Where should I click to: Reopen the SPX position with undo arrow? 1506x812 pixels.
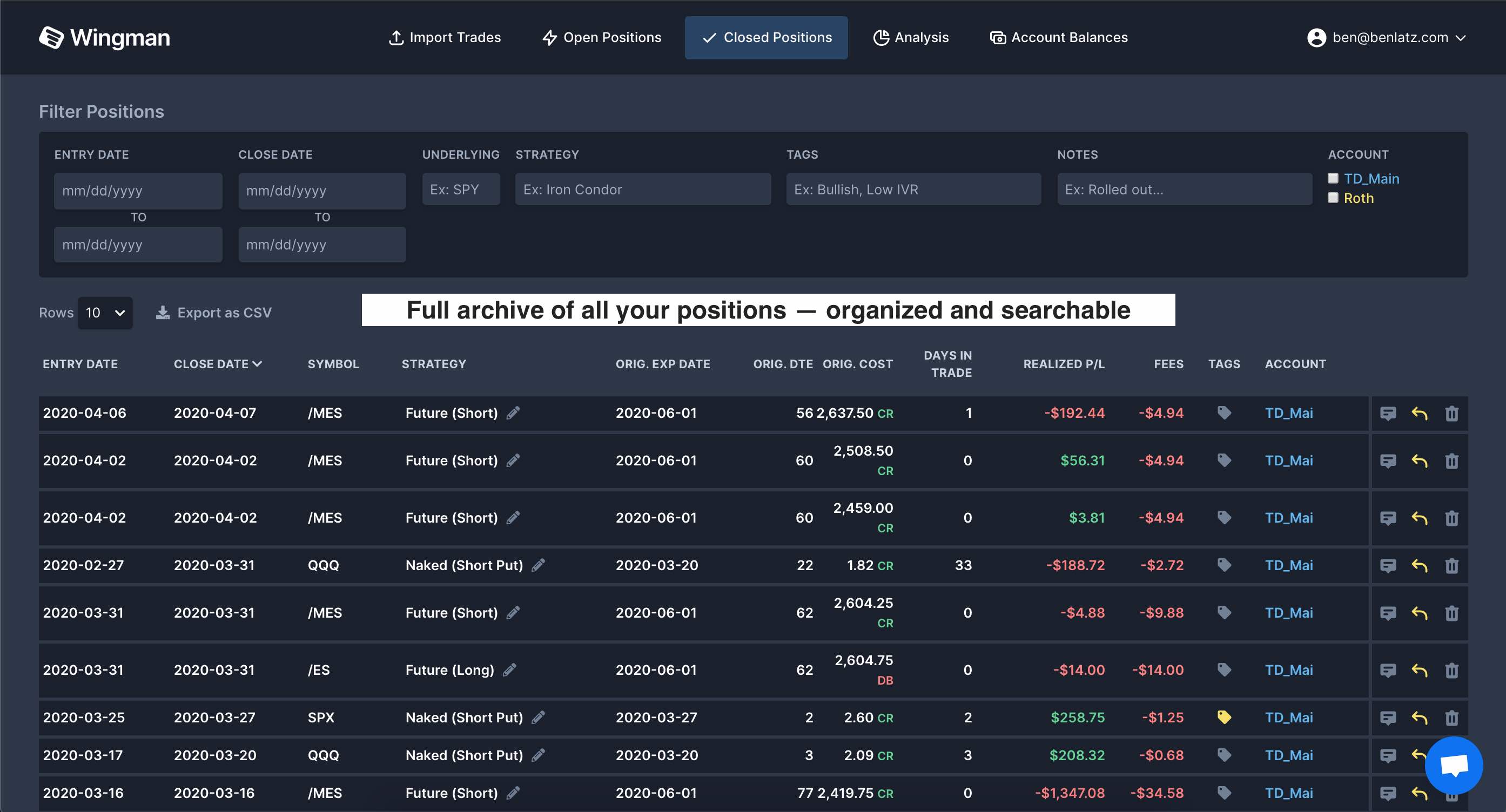point(1420,718)
